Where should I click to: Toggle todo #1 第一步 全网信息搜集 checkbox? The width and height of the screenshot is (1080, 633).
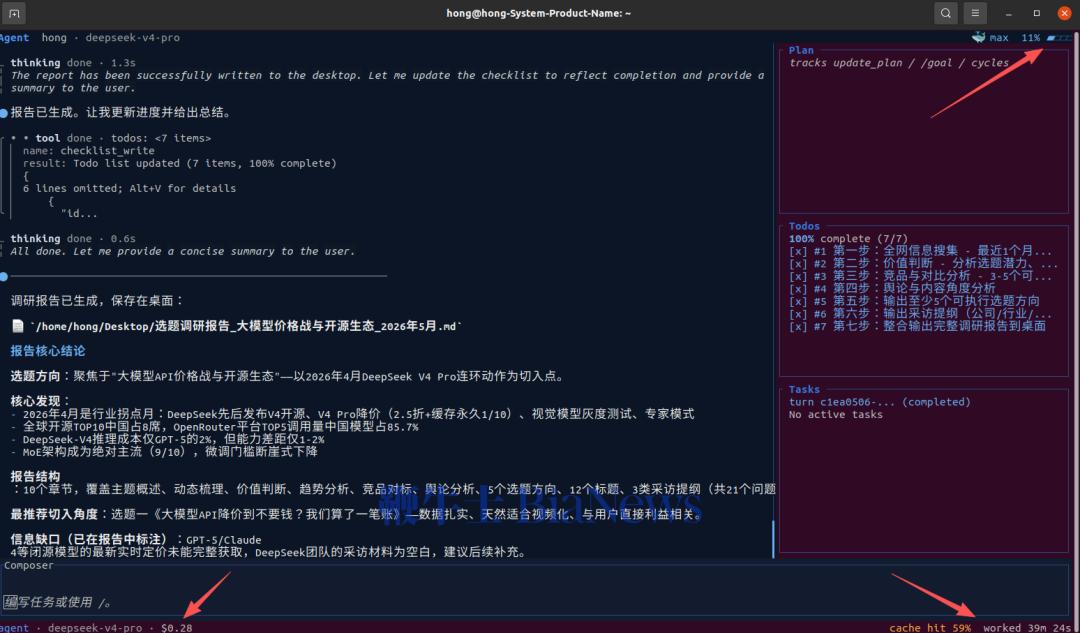click(x=798, y=251)
